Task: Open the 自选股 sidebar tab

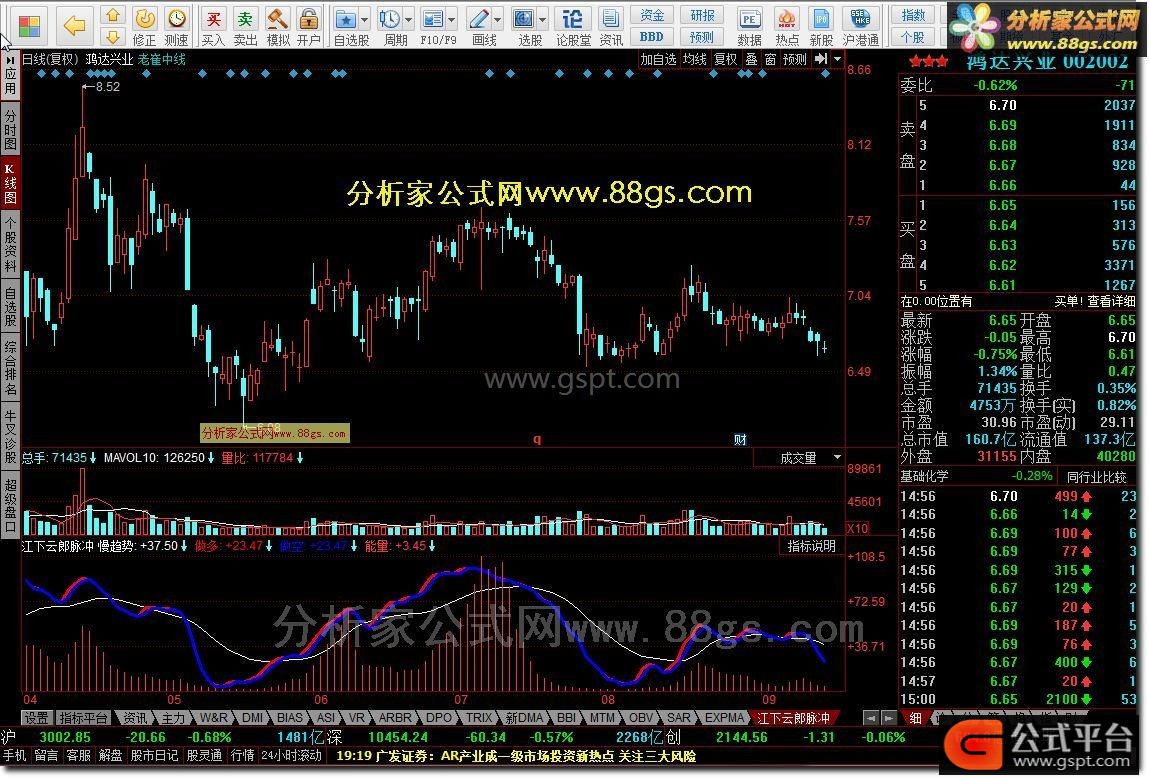Action: pyautogui.click(x=10, y=307)
